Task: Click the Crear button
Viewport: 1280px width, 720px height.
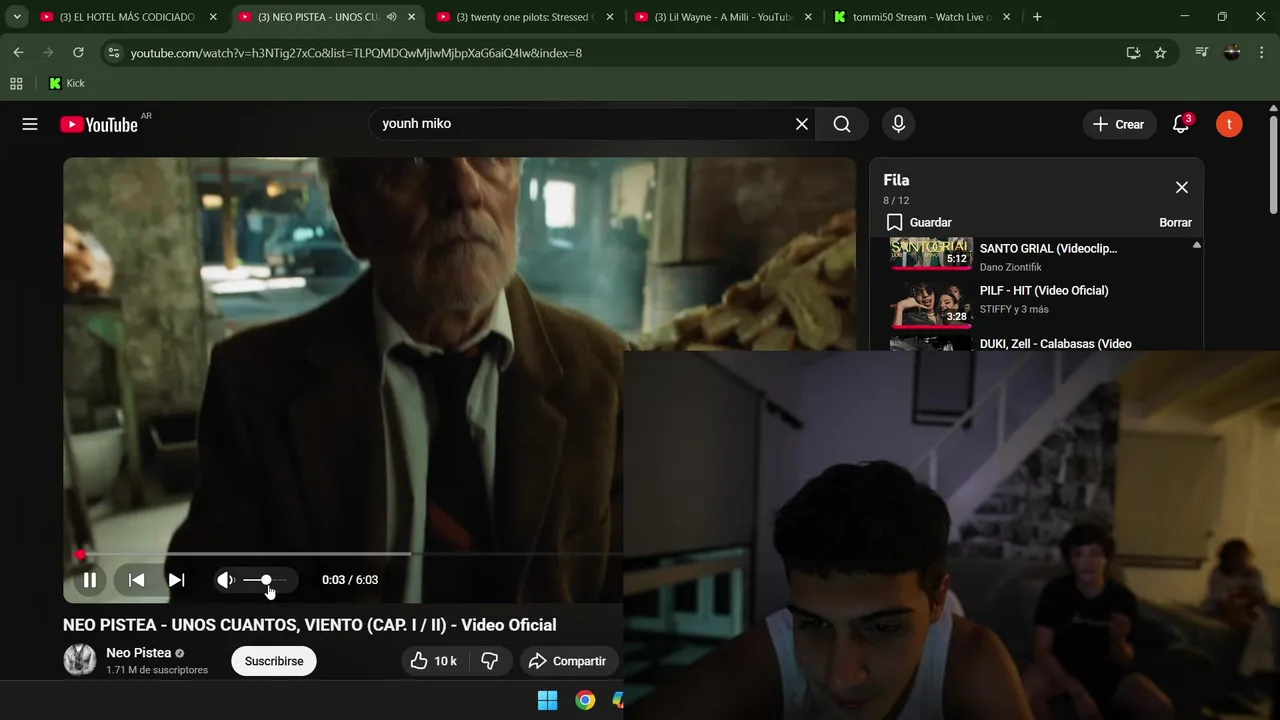Action: coord(1119,124)
